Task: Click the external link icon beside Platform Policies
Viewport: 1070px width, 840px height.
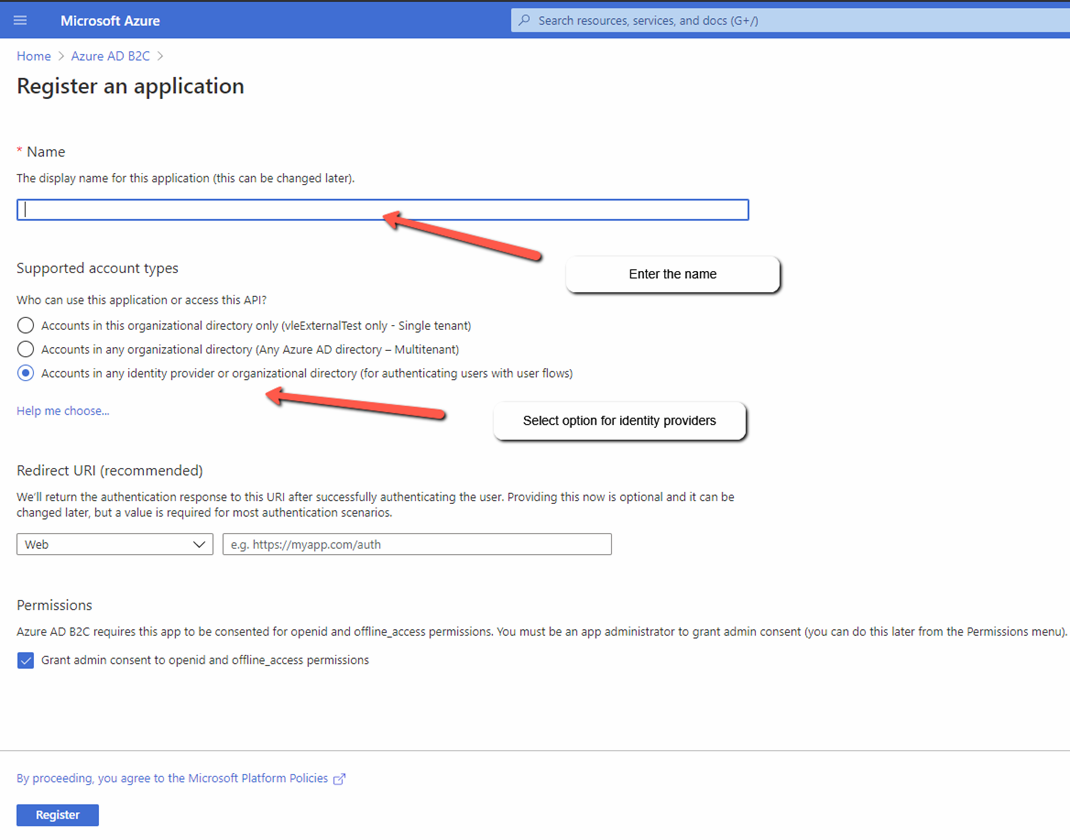Action: (x=339, y=779)
